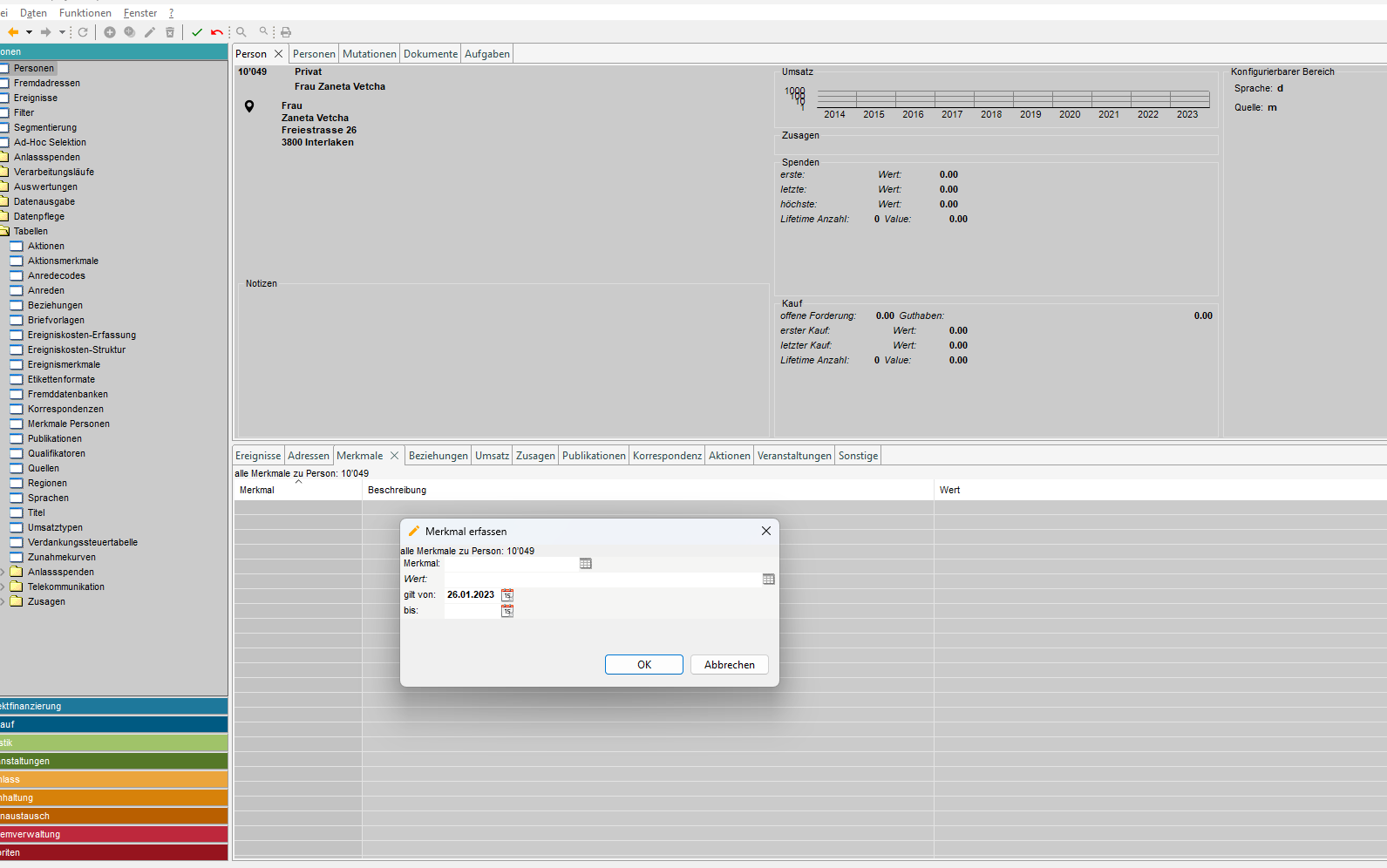Switch to the Korrespondenz tab
Viewport: 1387px width, 868px height.
[667, 456]
